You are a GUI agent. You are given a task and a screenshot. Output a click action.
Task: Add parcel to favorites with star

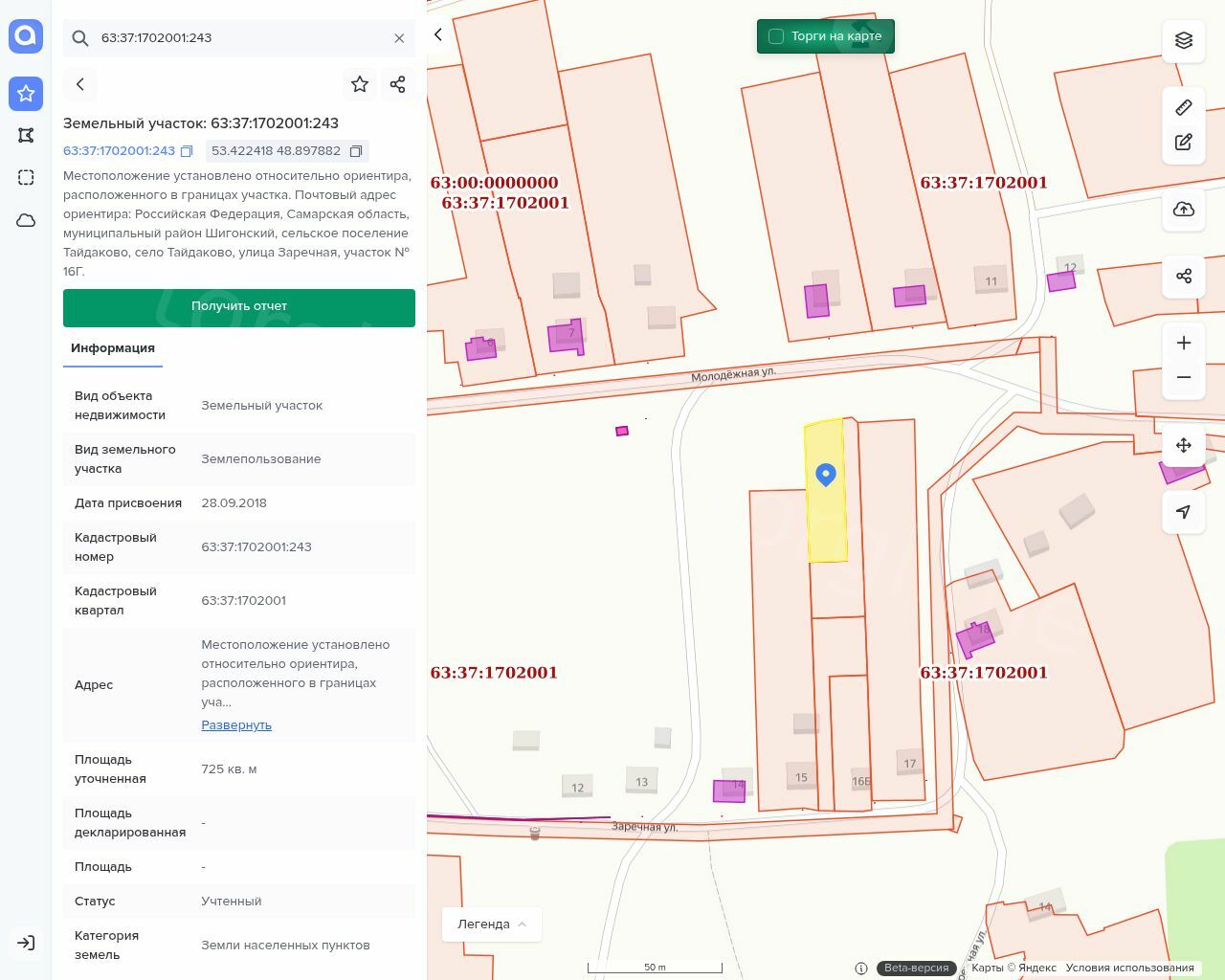[x=360, y=84]
